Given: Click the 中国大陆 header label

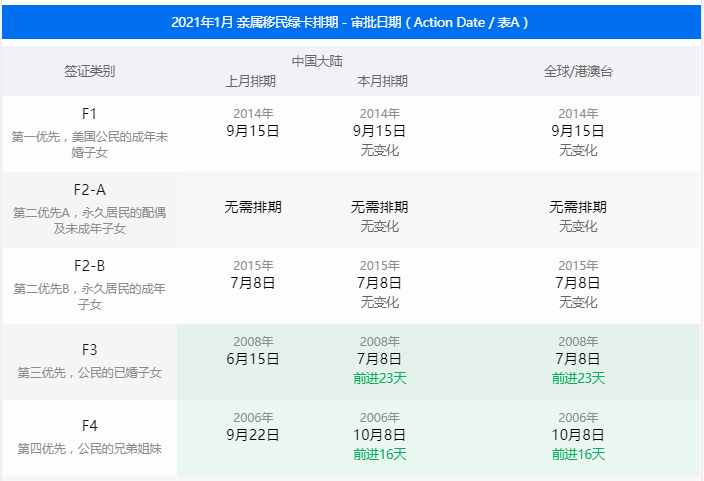Looking at the screenshot, I should [317, 61].
